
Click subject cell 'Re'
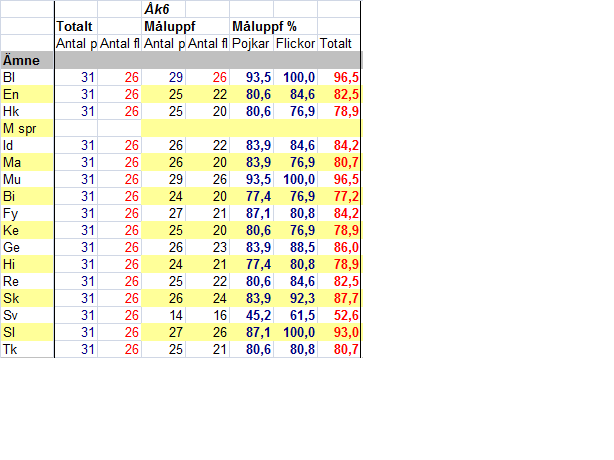(x=27, y=281)
